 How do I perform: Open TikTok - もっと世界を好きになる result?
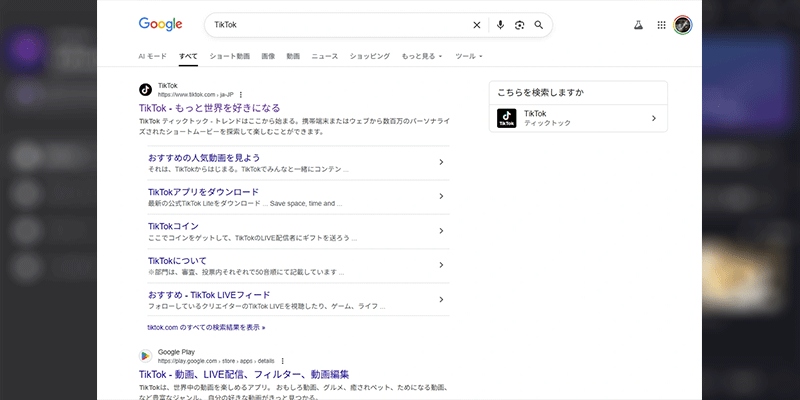[x=209, y=108]
